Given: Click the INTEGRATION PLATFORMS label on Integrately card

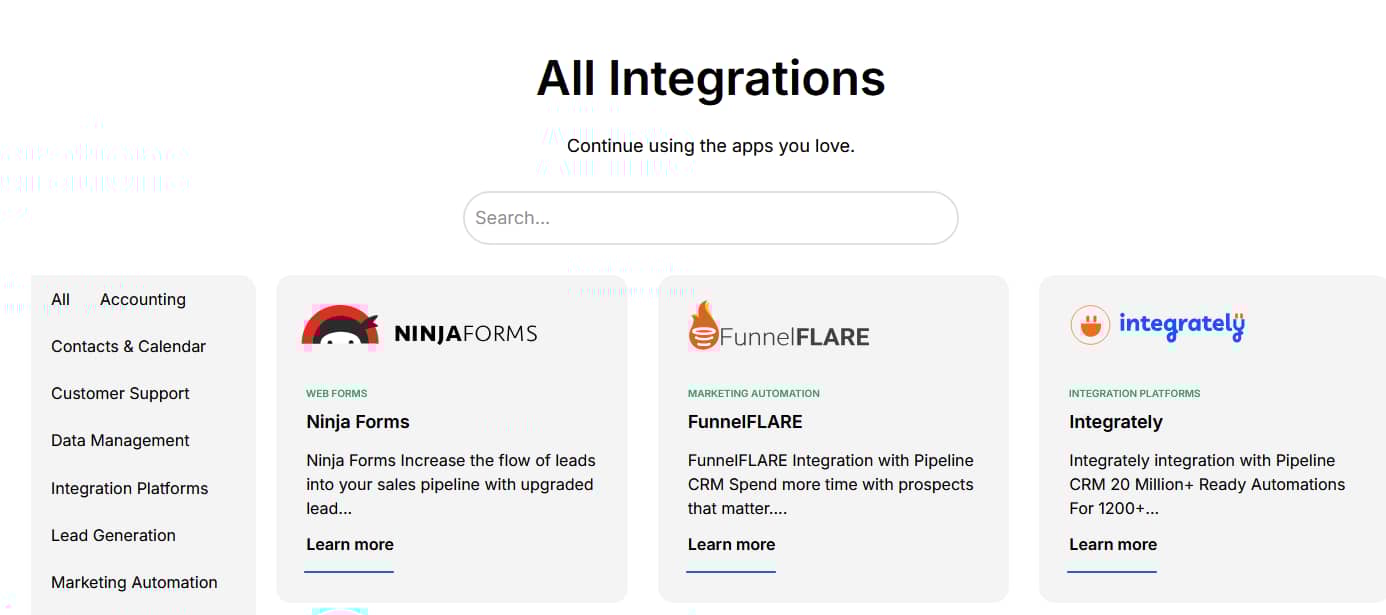Looking at the screenshot, I should pos(1135,393).
